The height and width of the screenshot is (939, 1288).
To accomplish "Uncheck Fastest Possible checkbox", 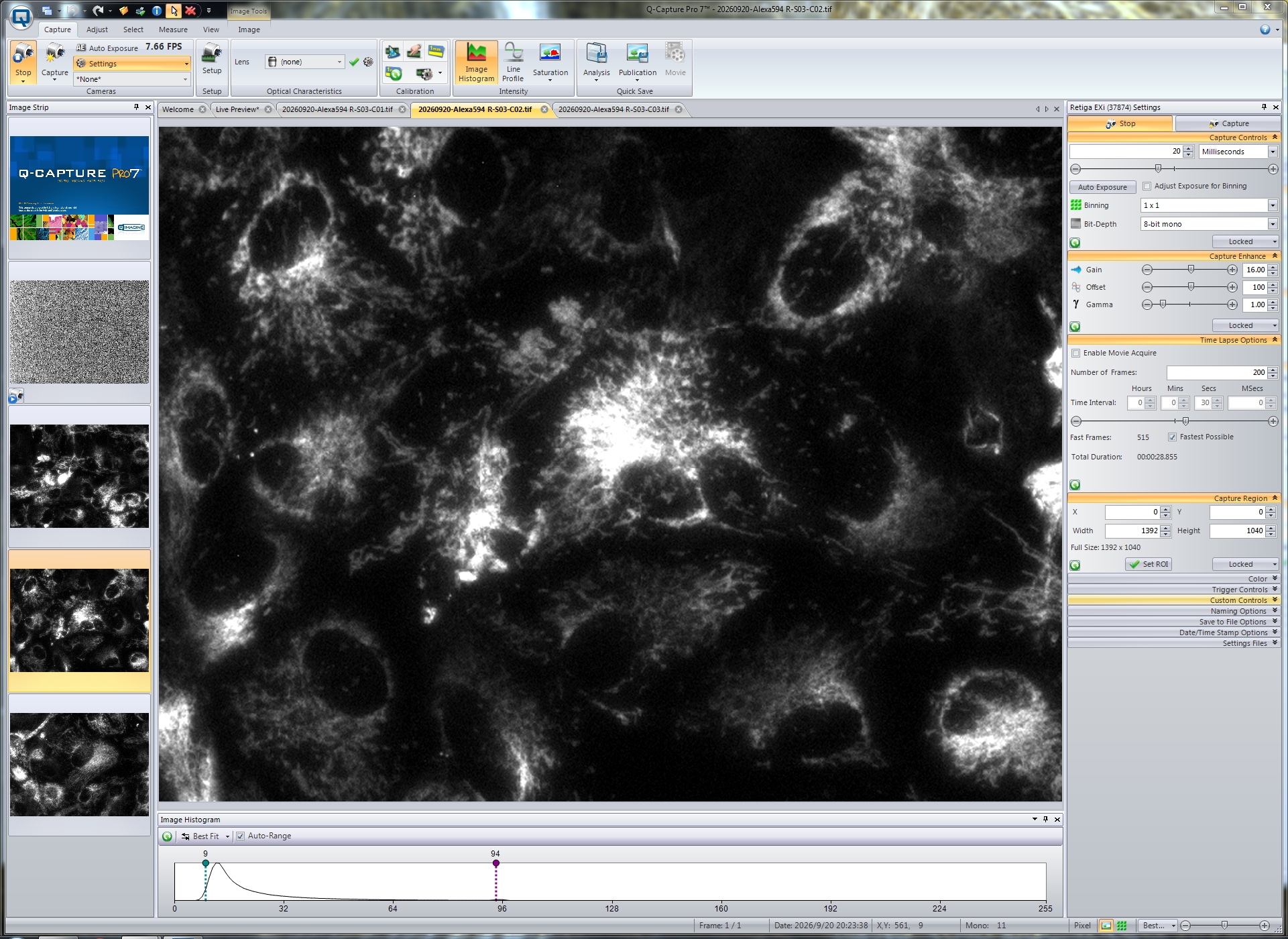I will [1172, 437].
